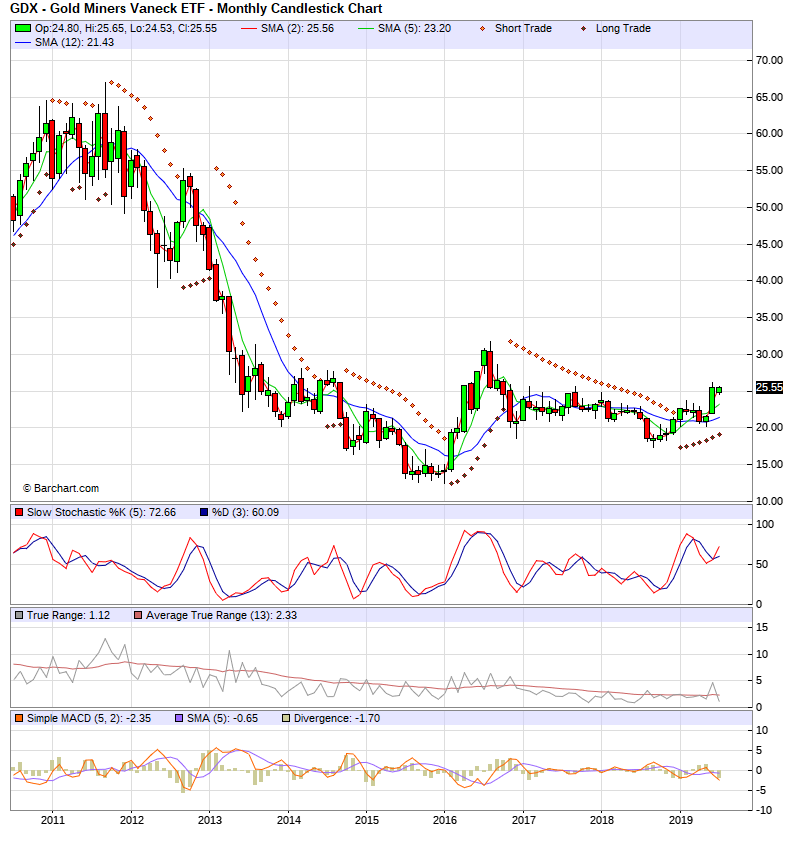
Task: Click the stochastic axis label 50
Action: (x=762, y=564)
